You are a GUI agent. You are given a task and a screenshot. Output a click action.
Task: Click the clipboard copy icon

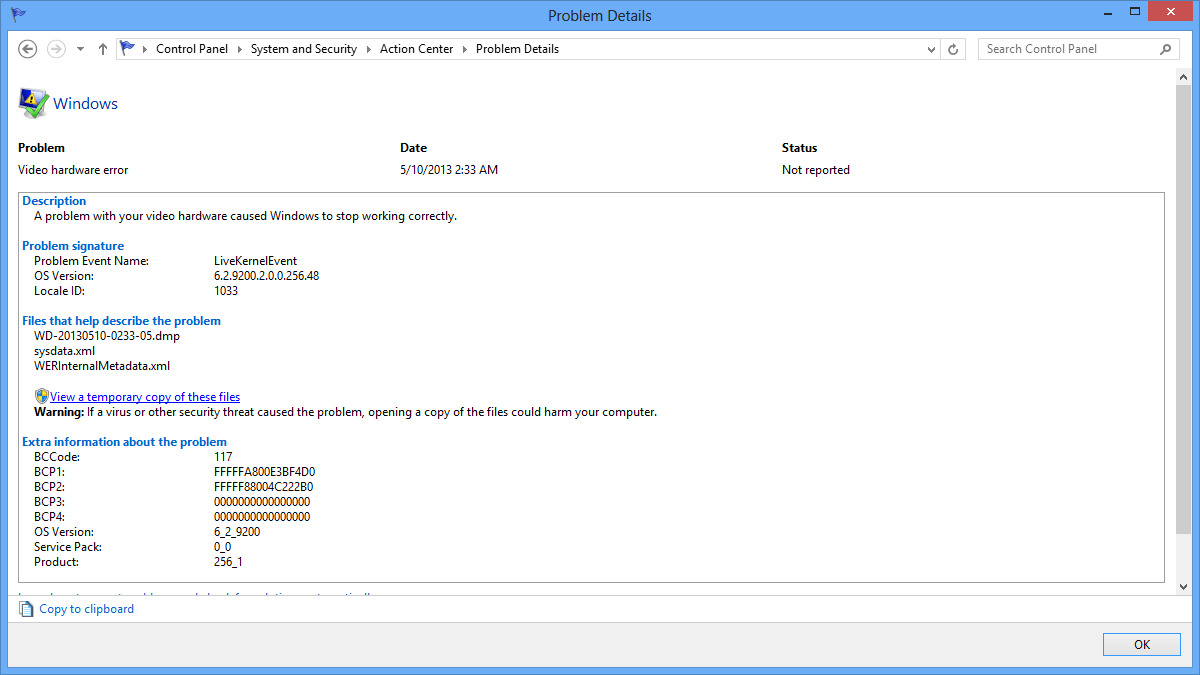(x=27, y=609)
